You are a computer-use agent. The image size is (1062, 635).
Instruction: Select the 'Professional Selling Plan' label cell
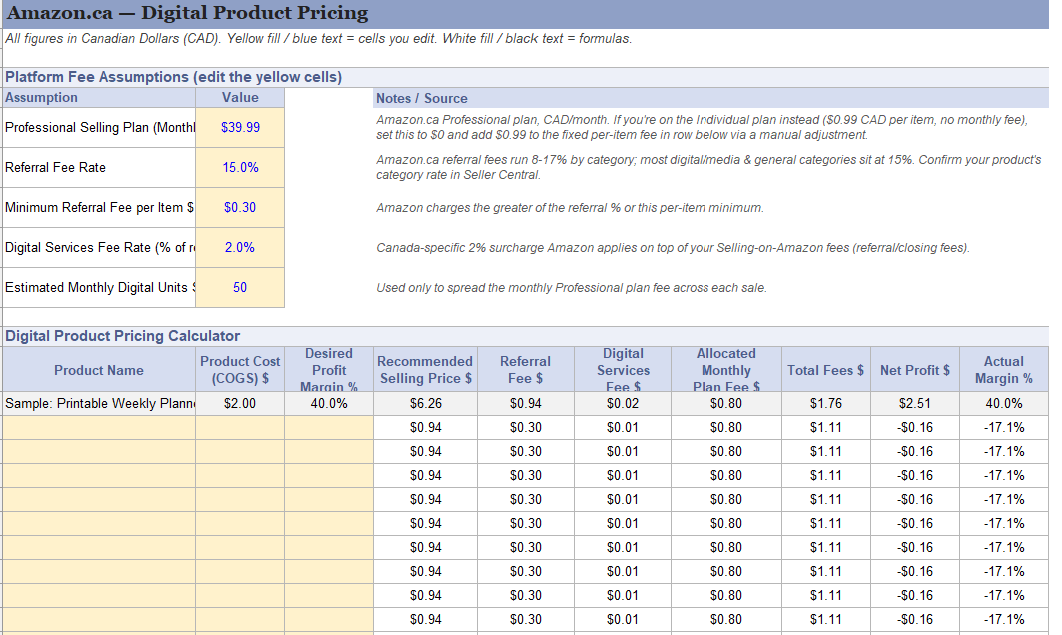click(99, 127)
